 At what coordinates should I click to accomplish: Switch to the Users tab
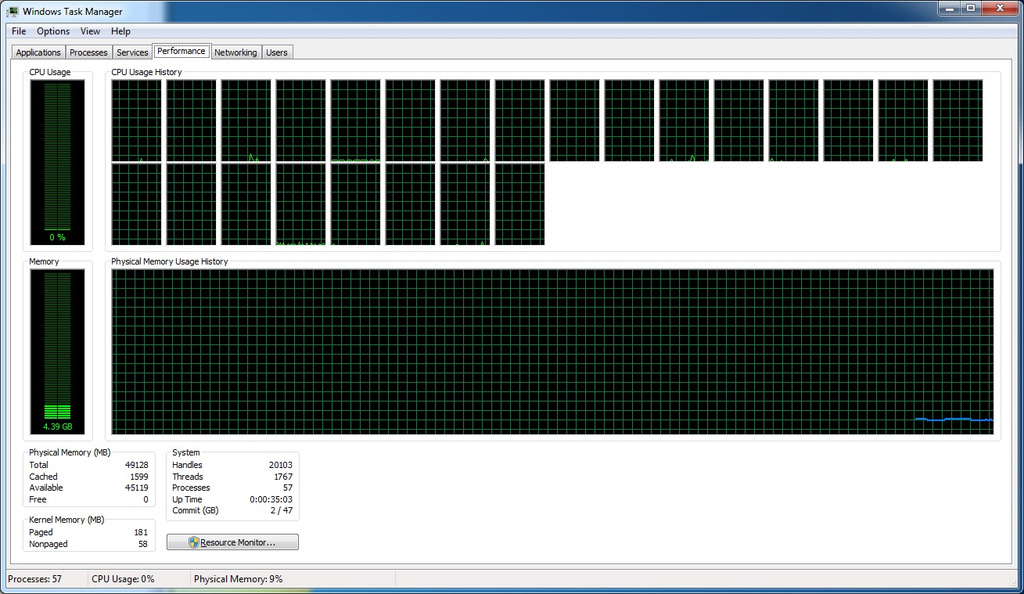point(277,52)
